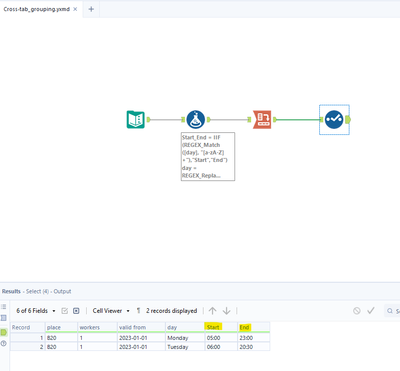Click the place column header
The height and width of the screenshot is (371, 400).
(x=61, y=327)
